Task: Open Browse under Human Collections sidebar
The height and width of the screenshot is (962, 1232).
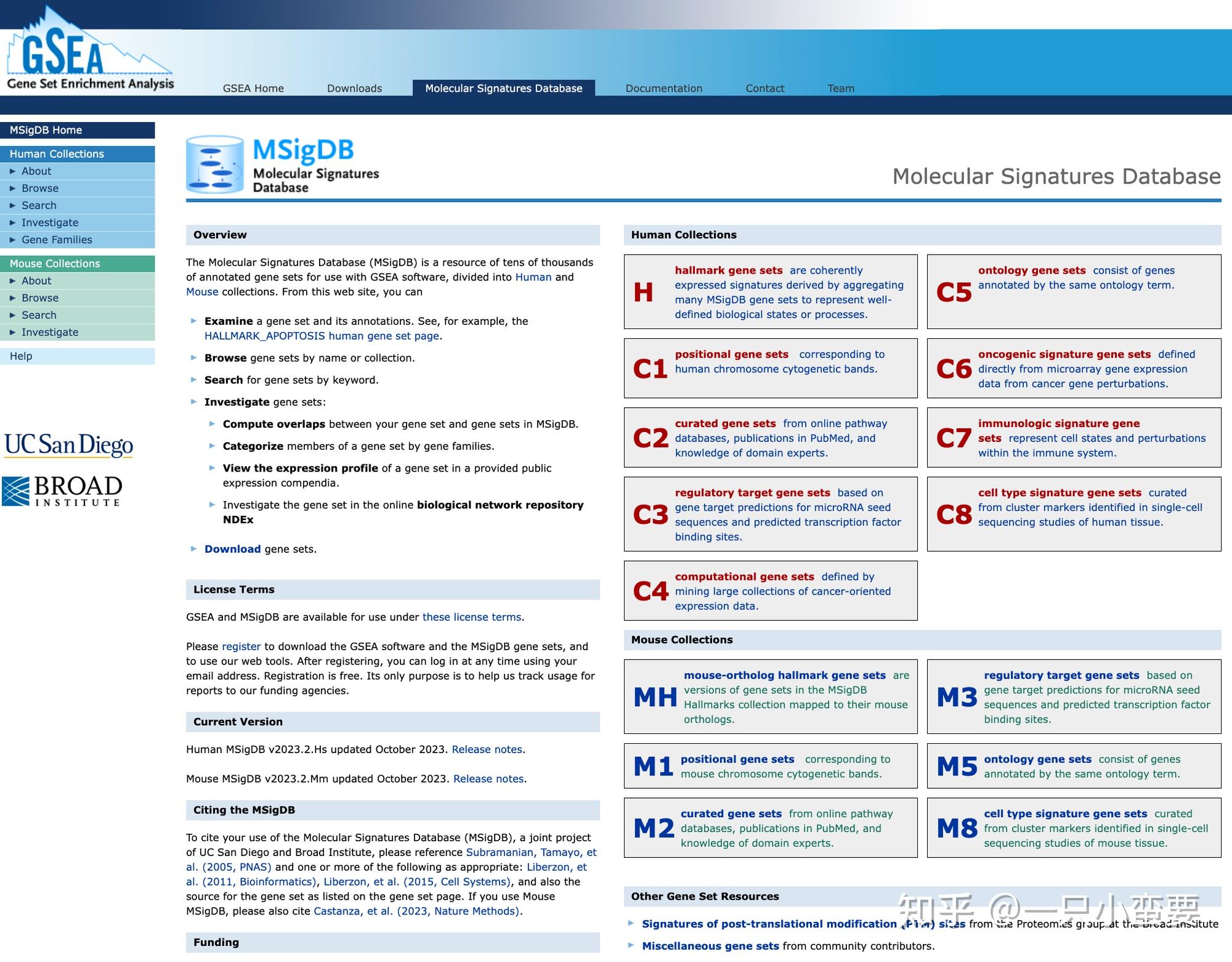Action: tap(40, 189)
